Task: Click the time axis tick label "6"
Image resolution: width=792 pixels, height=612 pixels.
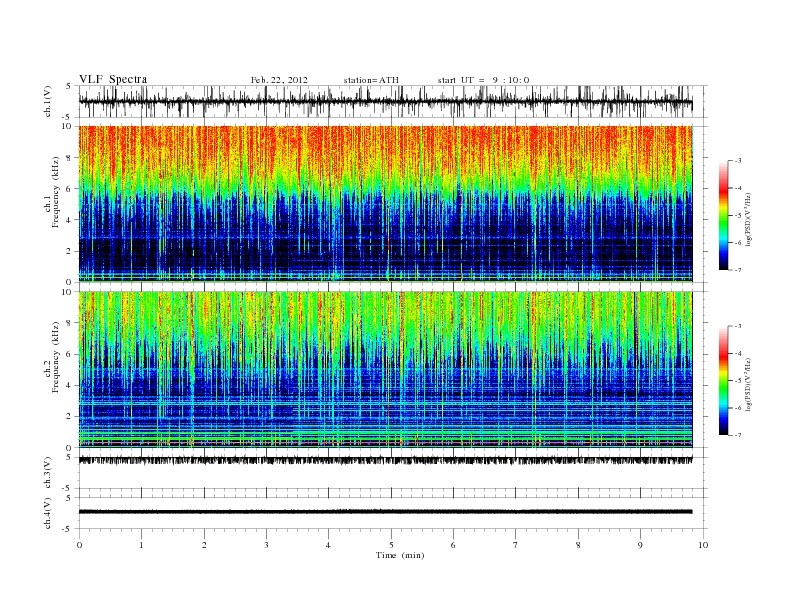Action: [x=454, y=545]
